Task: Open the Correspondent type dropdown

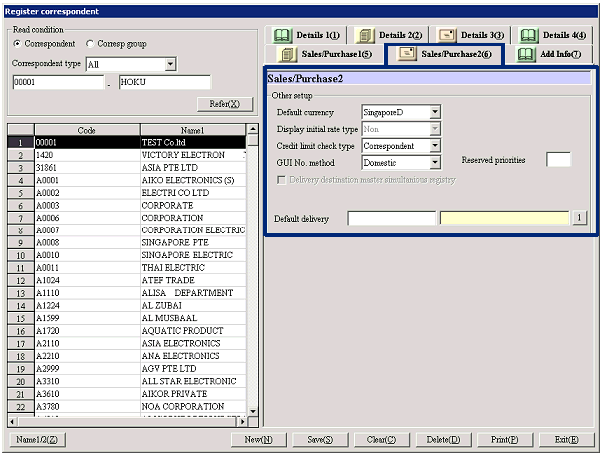Action: (x=170, y=64)
